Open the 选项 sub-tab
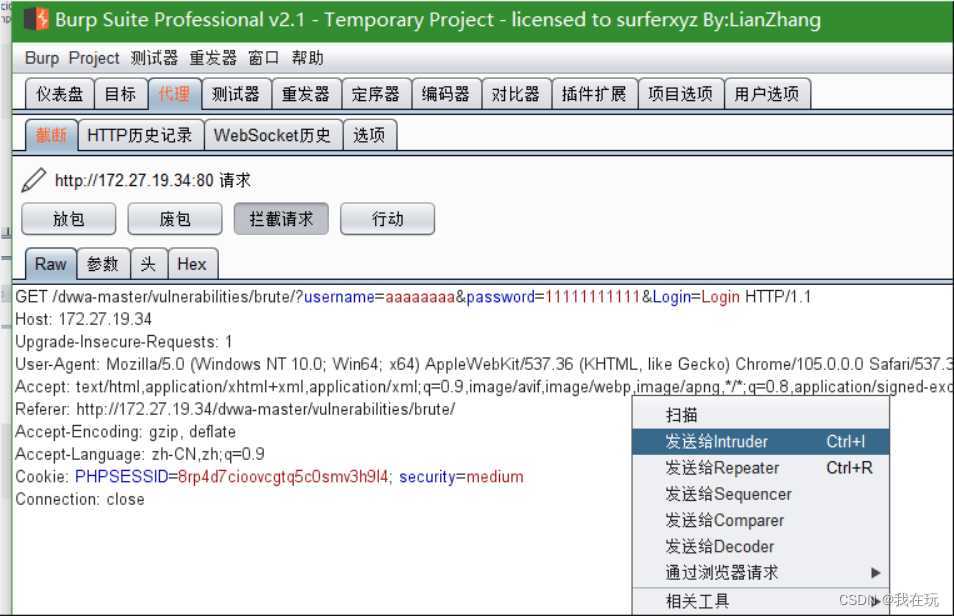 point(369,135)
